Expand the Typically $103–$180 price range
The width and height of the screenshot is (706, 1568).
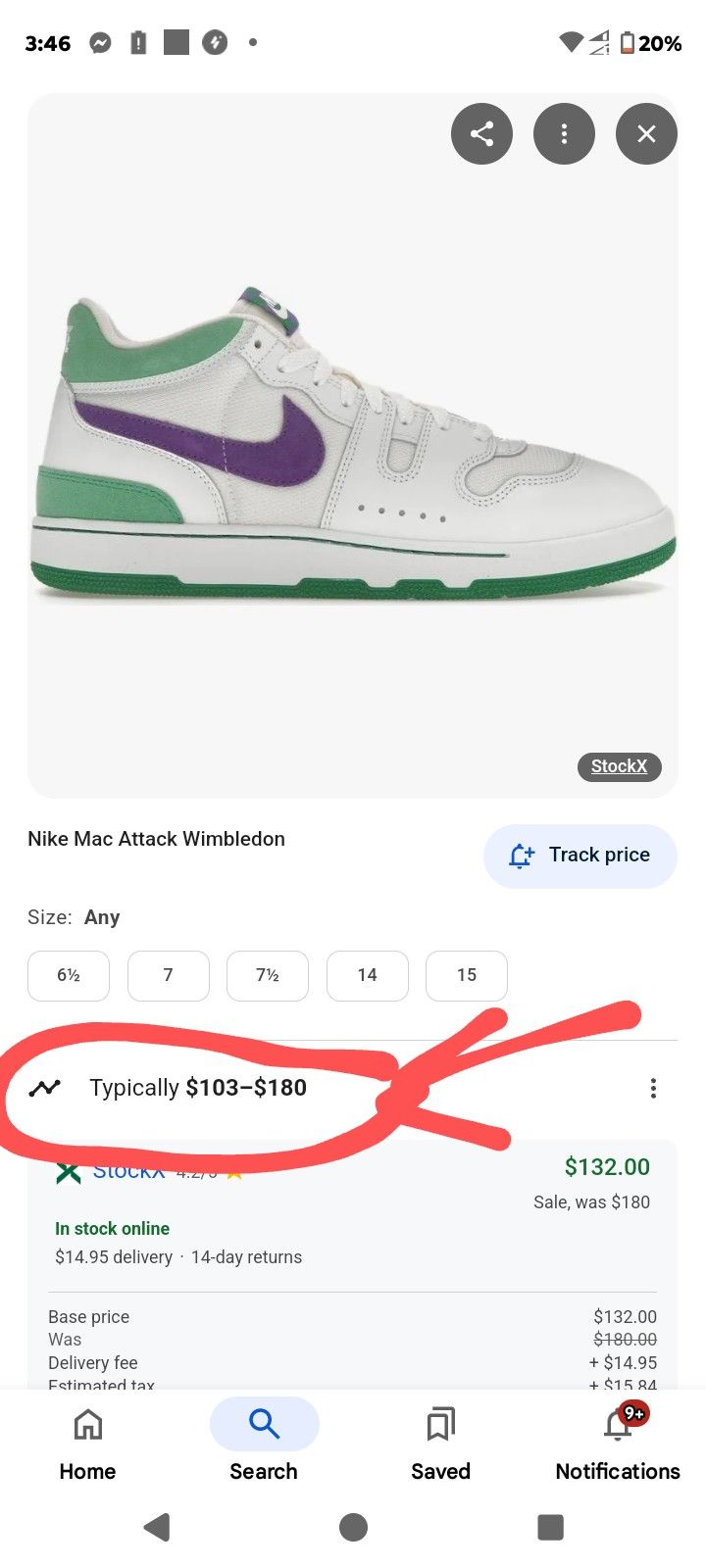point(198,1088)
